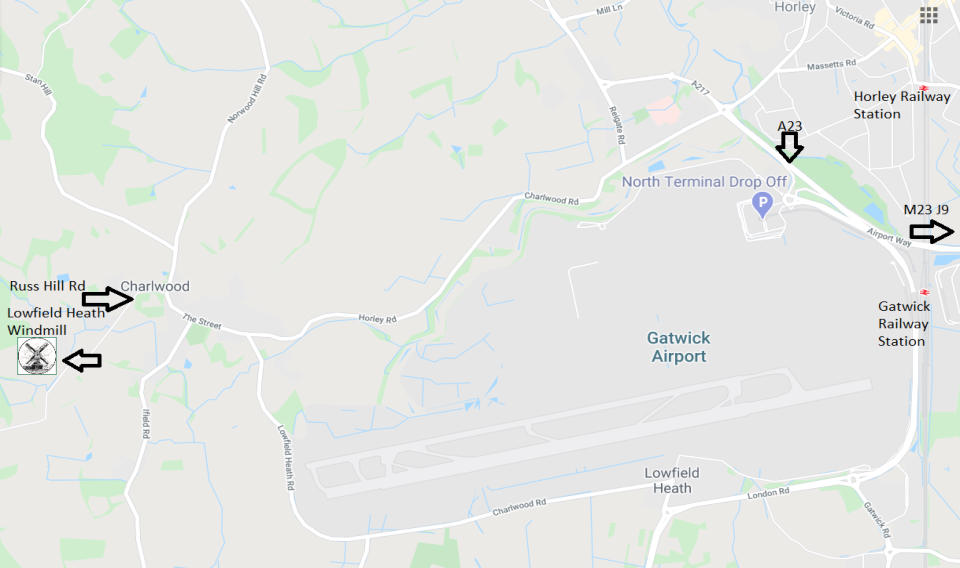Click the arrow pointing to Charlwood
Viewport: 960px width, 568px height.
pos(108,299)
